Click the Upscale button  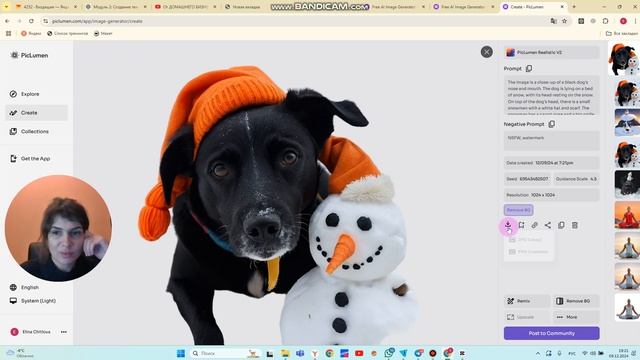pos(527,317)
